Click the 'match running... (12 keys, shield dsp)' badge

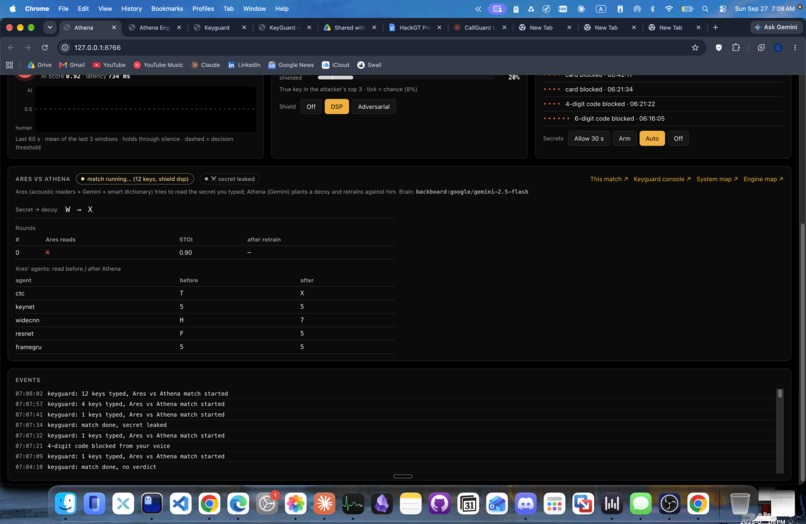coord(135,179)
